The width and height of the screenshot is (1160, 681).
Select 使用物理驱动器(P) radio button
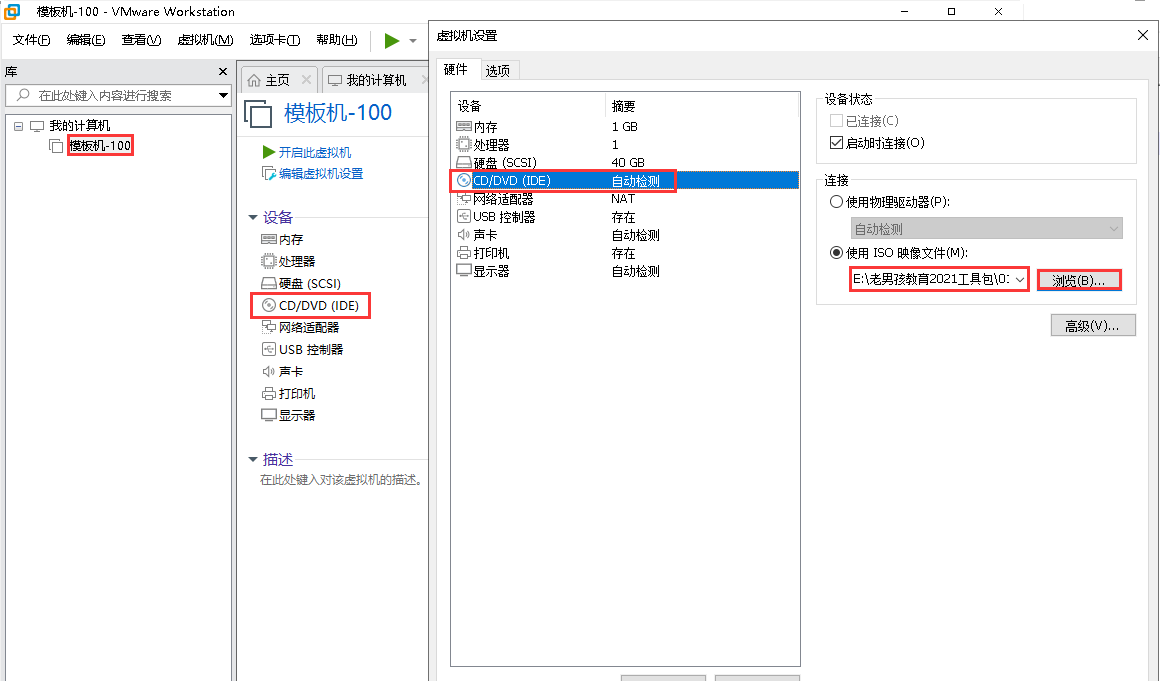click(x=837, y=202)
